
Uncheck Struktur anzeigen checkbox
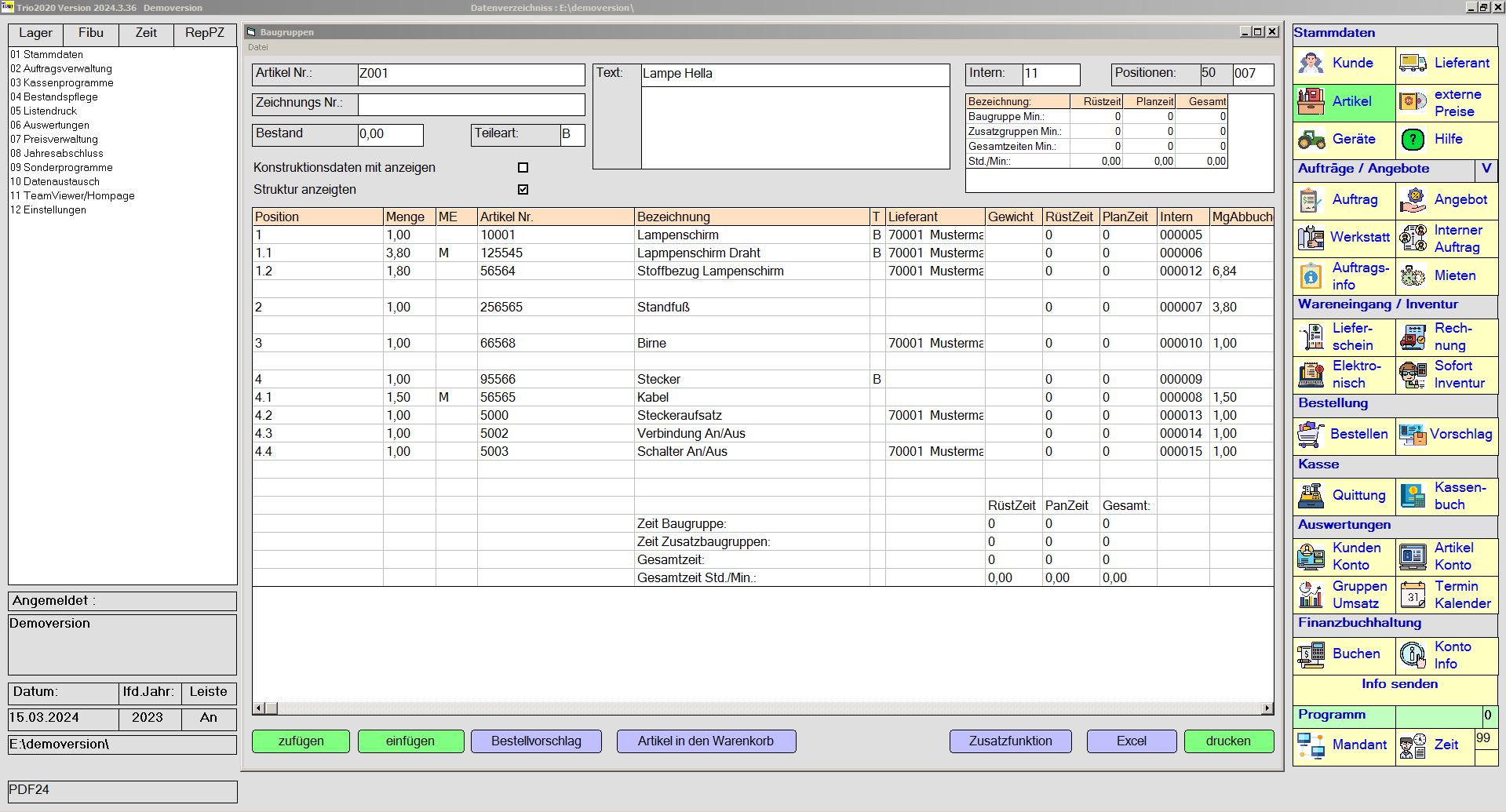(523, 190)
